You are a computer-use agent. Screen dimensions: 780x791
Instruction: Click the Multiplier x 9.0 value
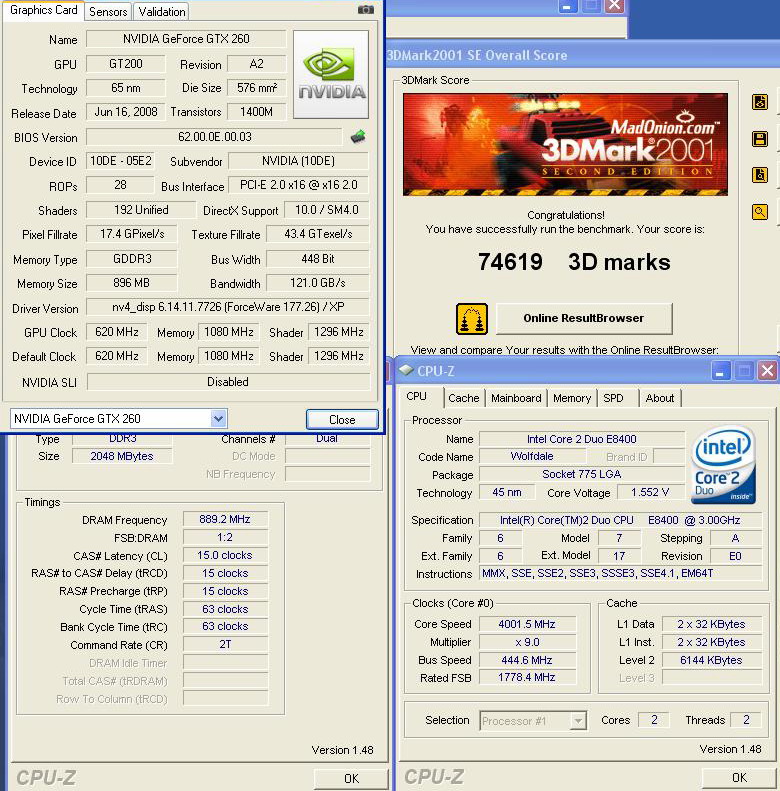coord(527,642)
